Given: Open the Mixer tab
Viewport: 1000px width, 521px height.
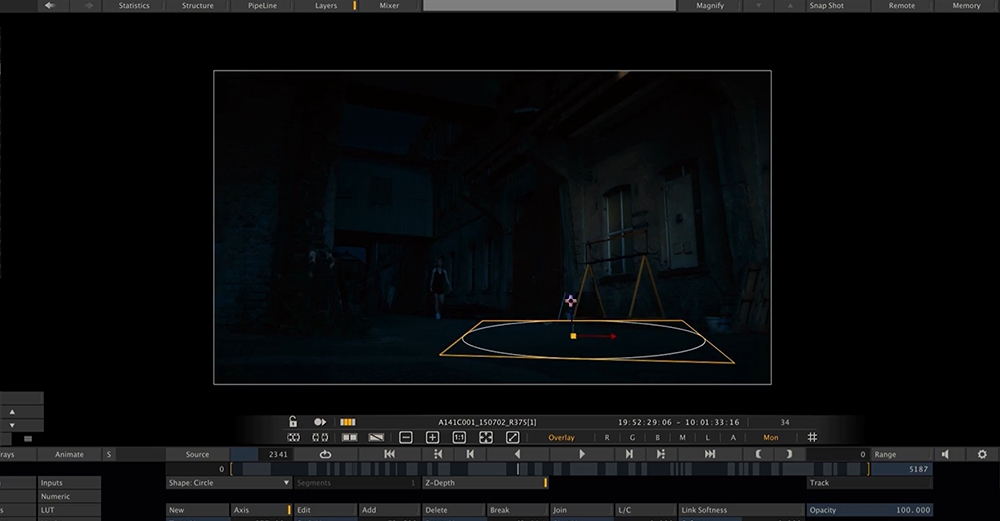Looking at the screenshot, I should (x=389, y=5).
